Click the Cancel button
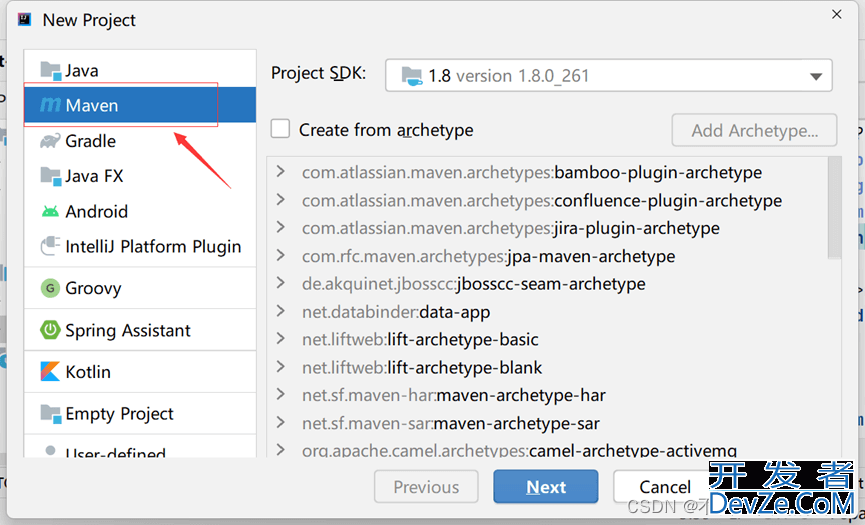The image size is (865, 525). pos(664,486)
